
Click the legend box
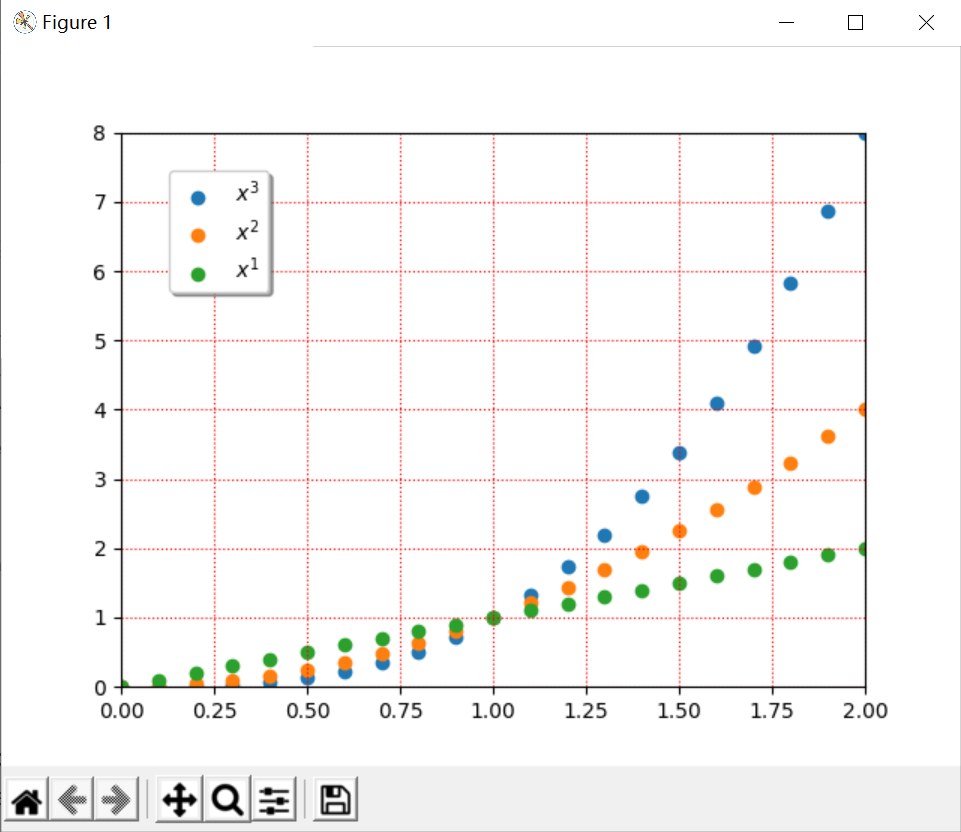click(220, 230)
